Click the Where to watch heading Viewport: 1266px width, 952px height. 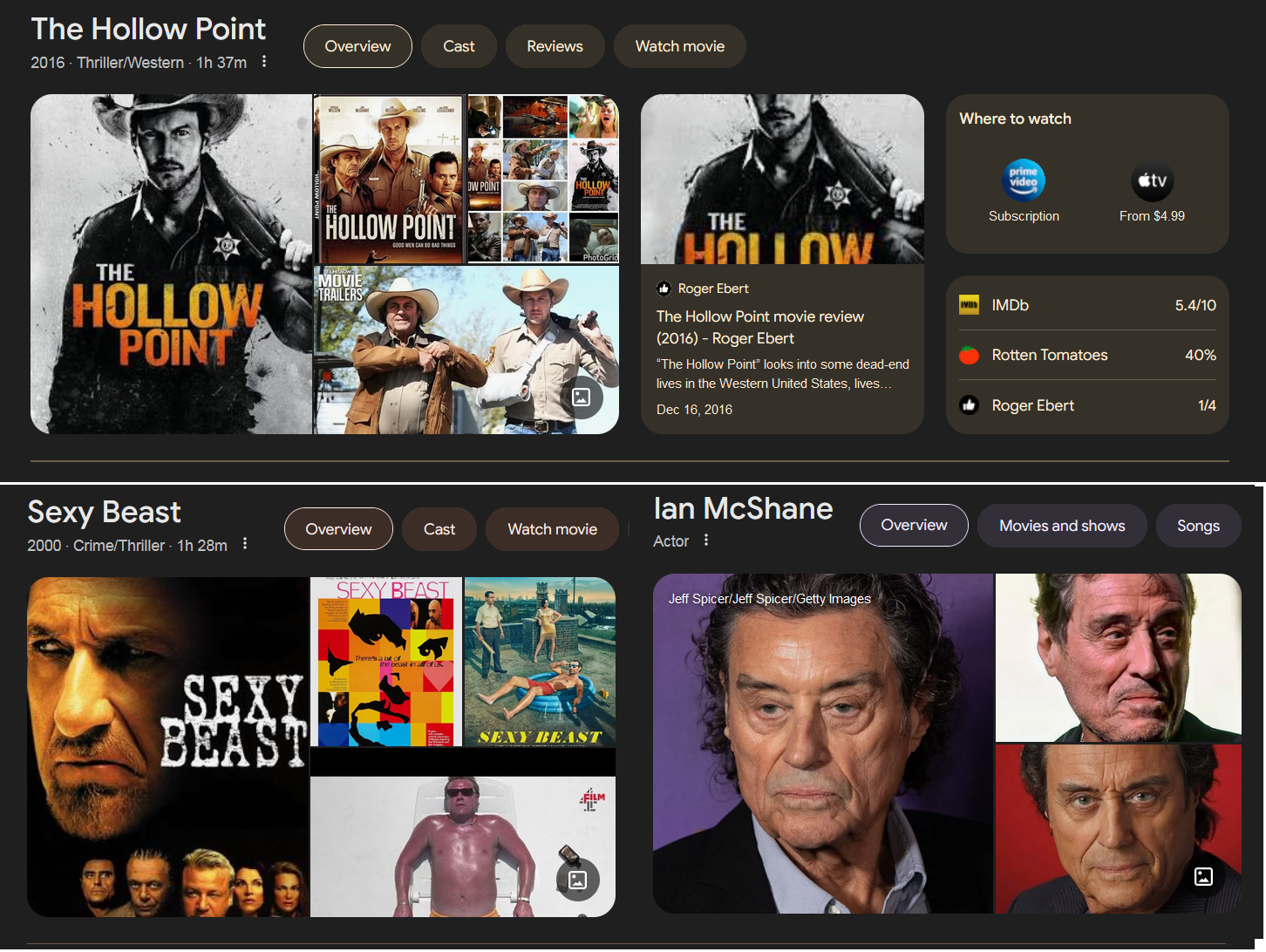(1015, 119)
